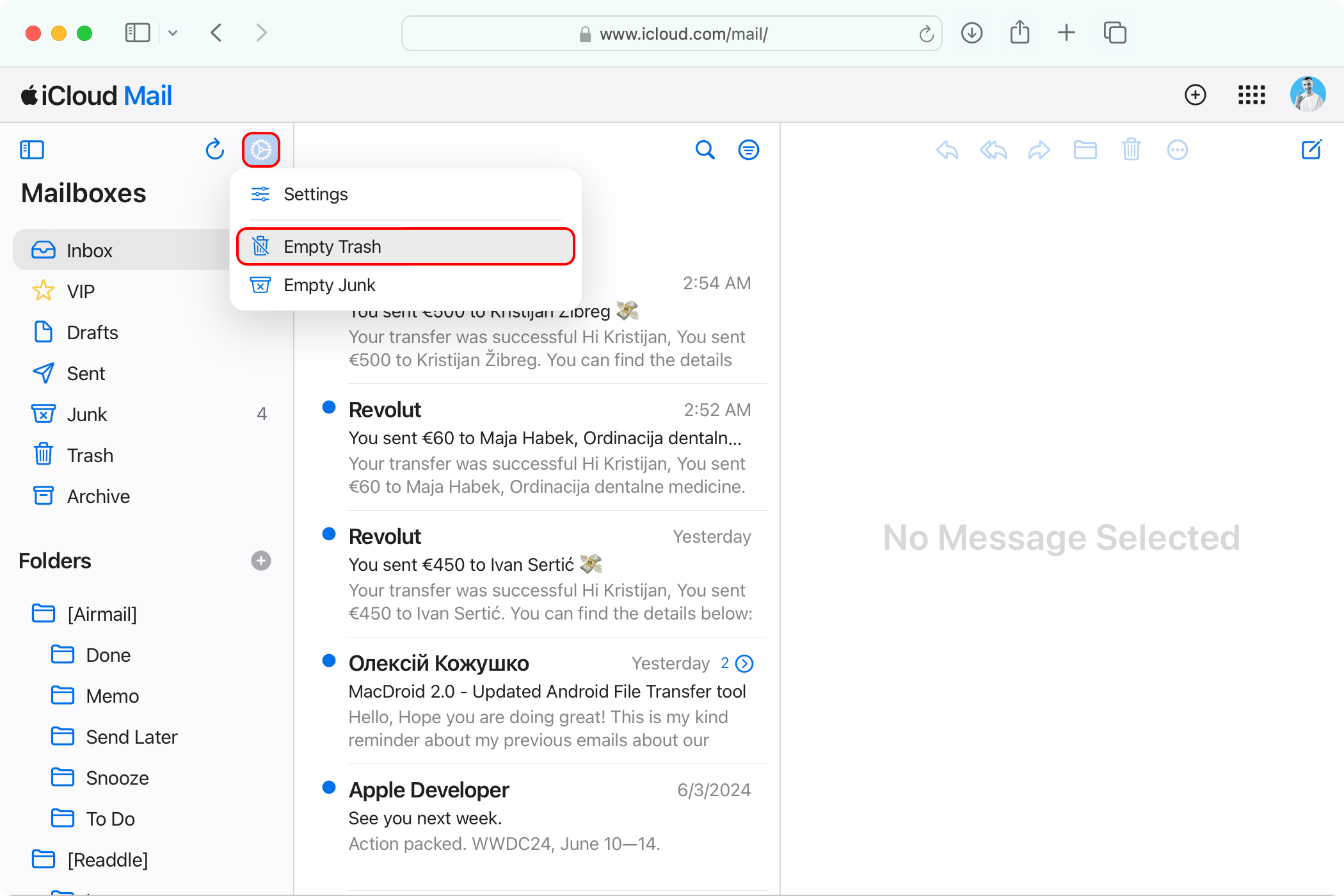Click the www.icloud.com/mail address field

click(x=672, y=33)
